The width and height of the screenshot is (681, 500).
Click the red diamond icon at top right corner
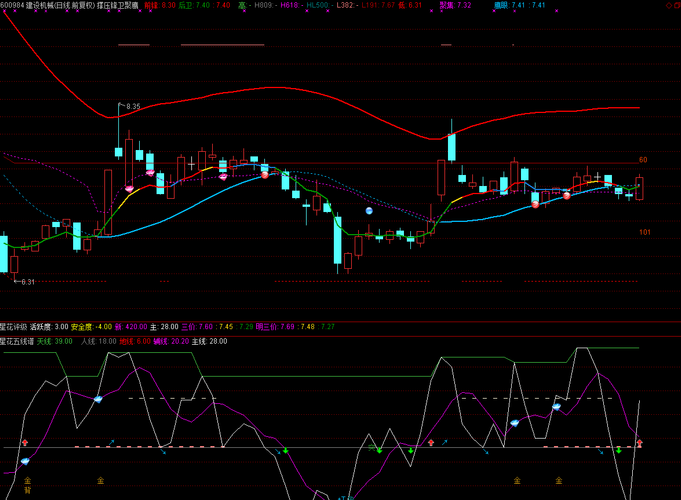point(668,5)
